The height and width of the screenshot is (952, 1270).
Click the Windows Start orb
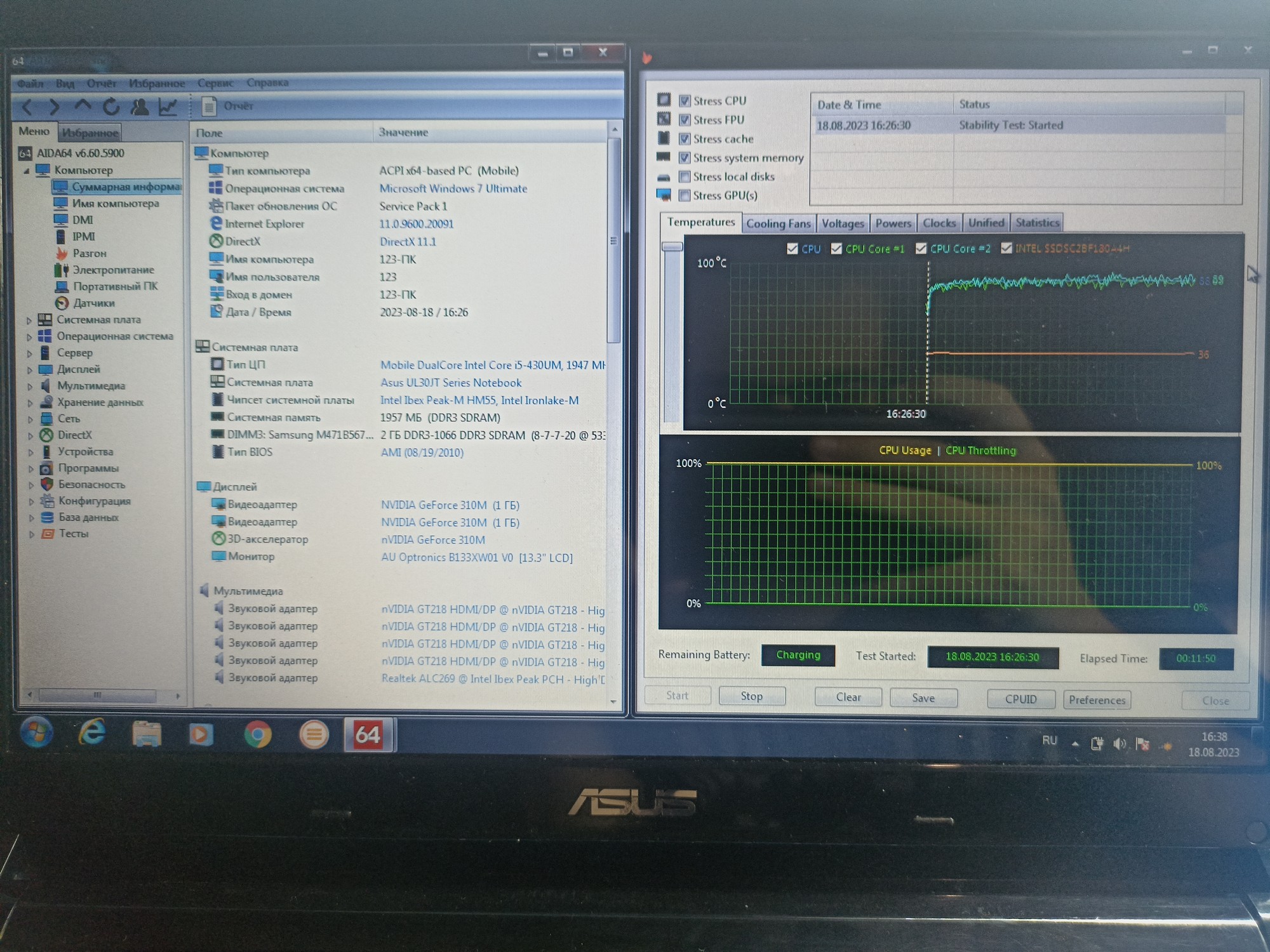pyautogui.click(x=36, y=732)
